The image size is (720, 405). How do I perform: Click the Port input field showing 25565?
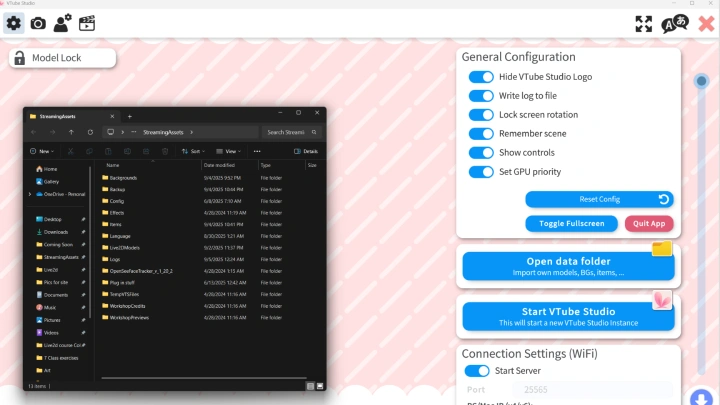[x=592, y=389]
